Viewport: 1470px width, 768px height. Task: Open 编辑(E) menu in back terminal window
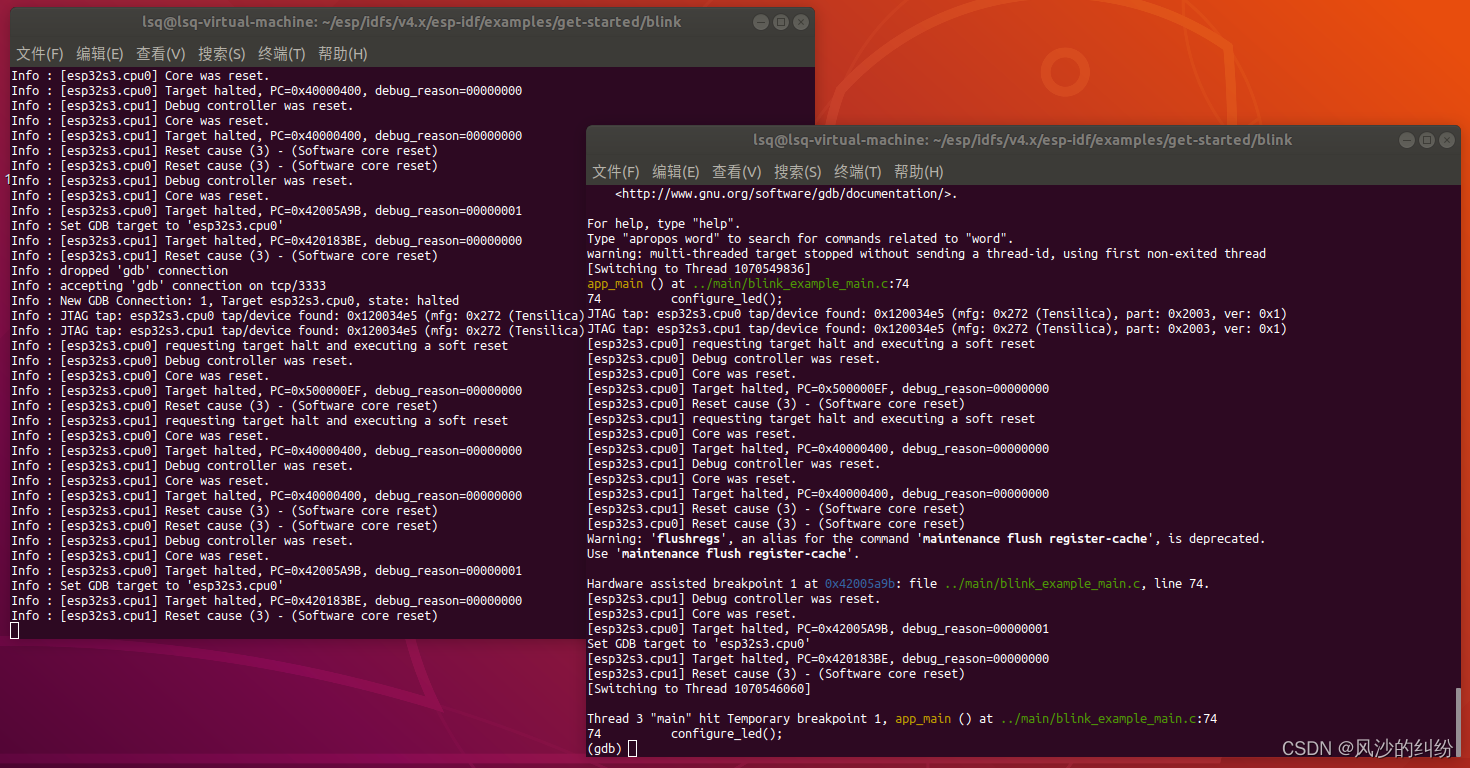[100, 54]
